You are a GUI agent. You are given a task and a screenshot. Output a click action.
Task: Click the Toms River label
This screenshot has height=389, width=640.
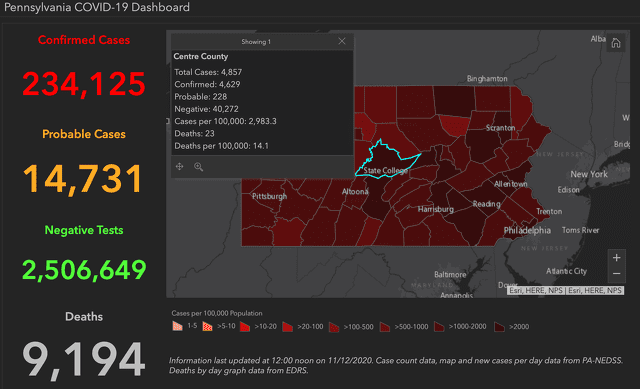(x=580, y=230)
